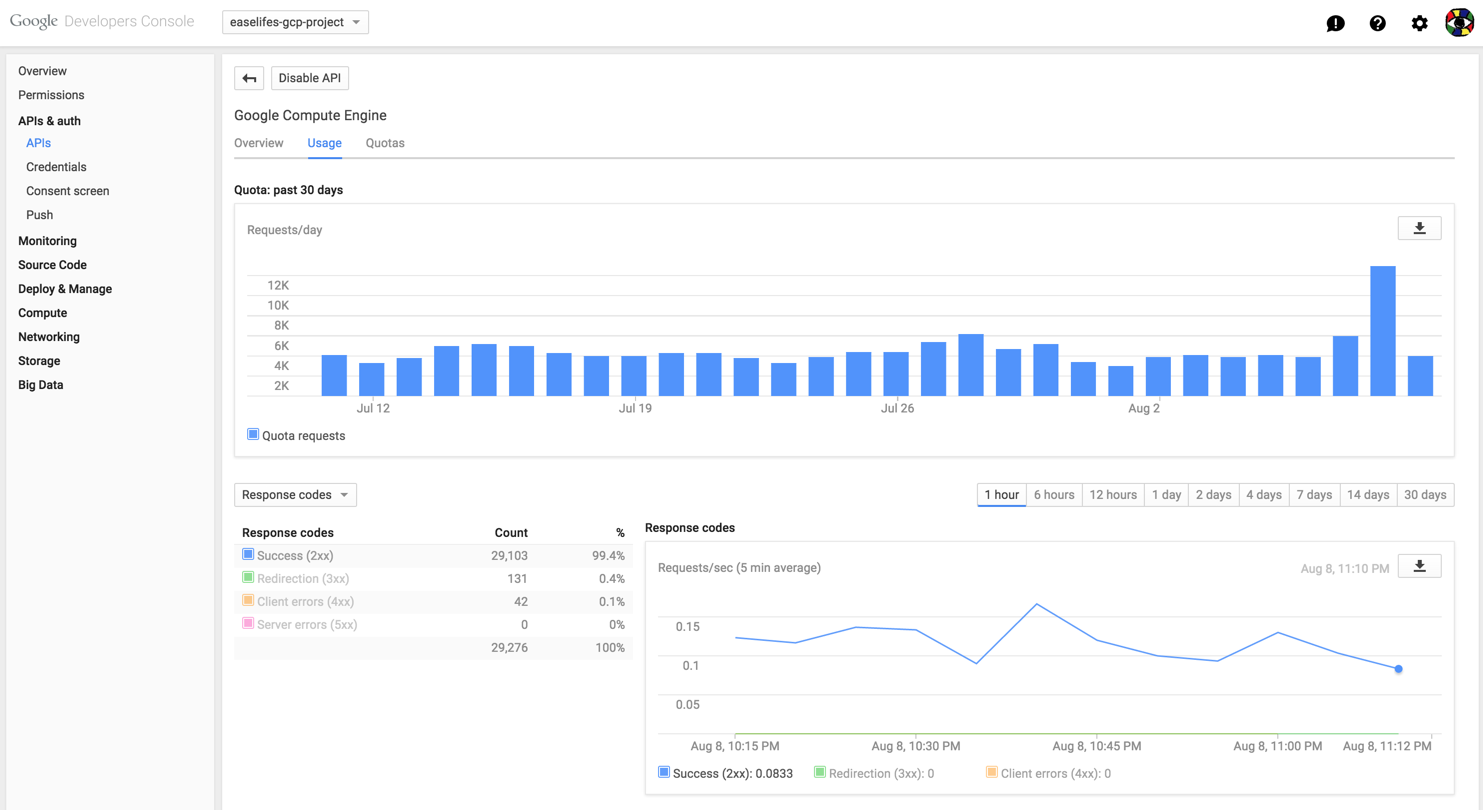Image resolution: width=1483 pixels, height=810 pixels.
Task: Click the Server errors (5xx) color swatch
Action: (247, 624)
